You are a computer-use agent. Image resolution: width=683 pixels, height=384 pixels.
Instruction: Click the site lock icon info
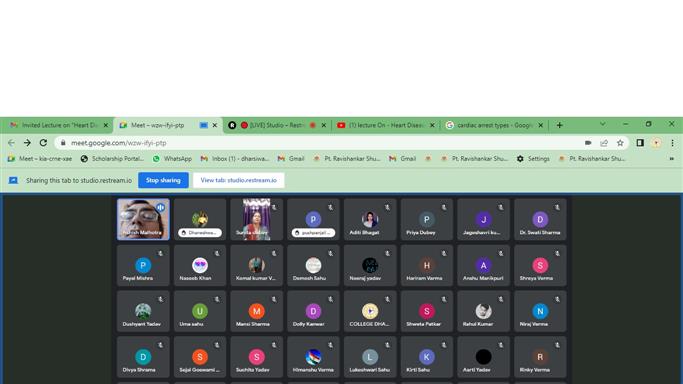(x=63, y=143)
